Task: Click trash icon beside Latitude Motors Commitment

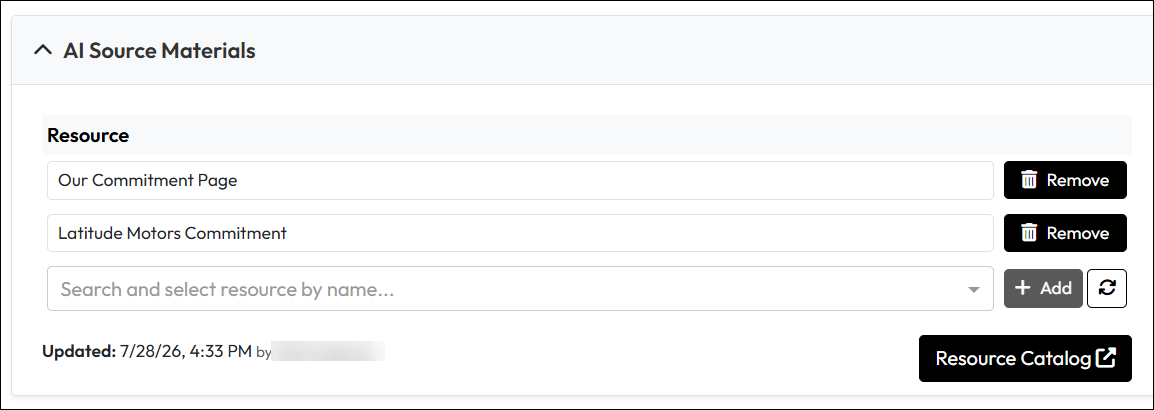Action: point(1029,233)
